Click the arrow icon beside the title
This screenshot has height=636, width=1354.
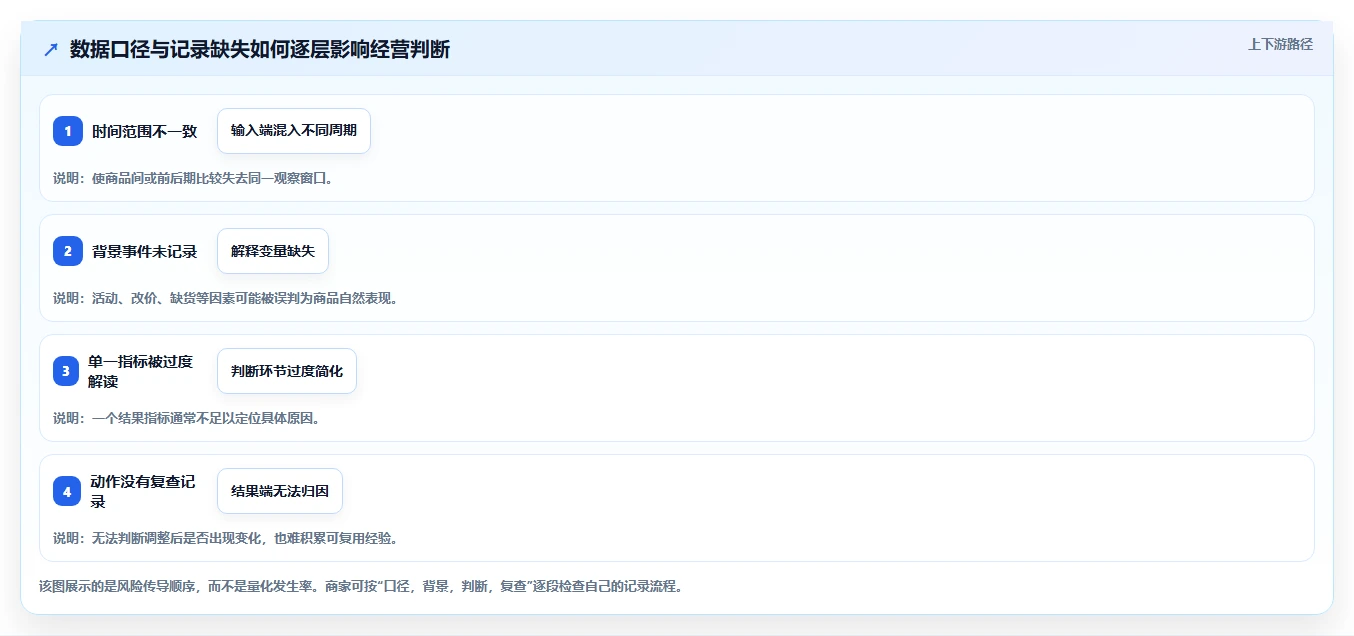tap(51, 49)
